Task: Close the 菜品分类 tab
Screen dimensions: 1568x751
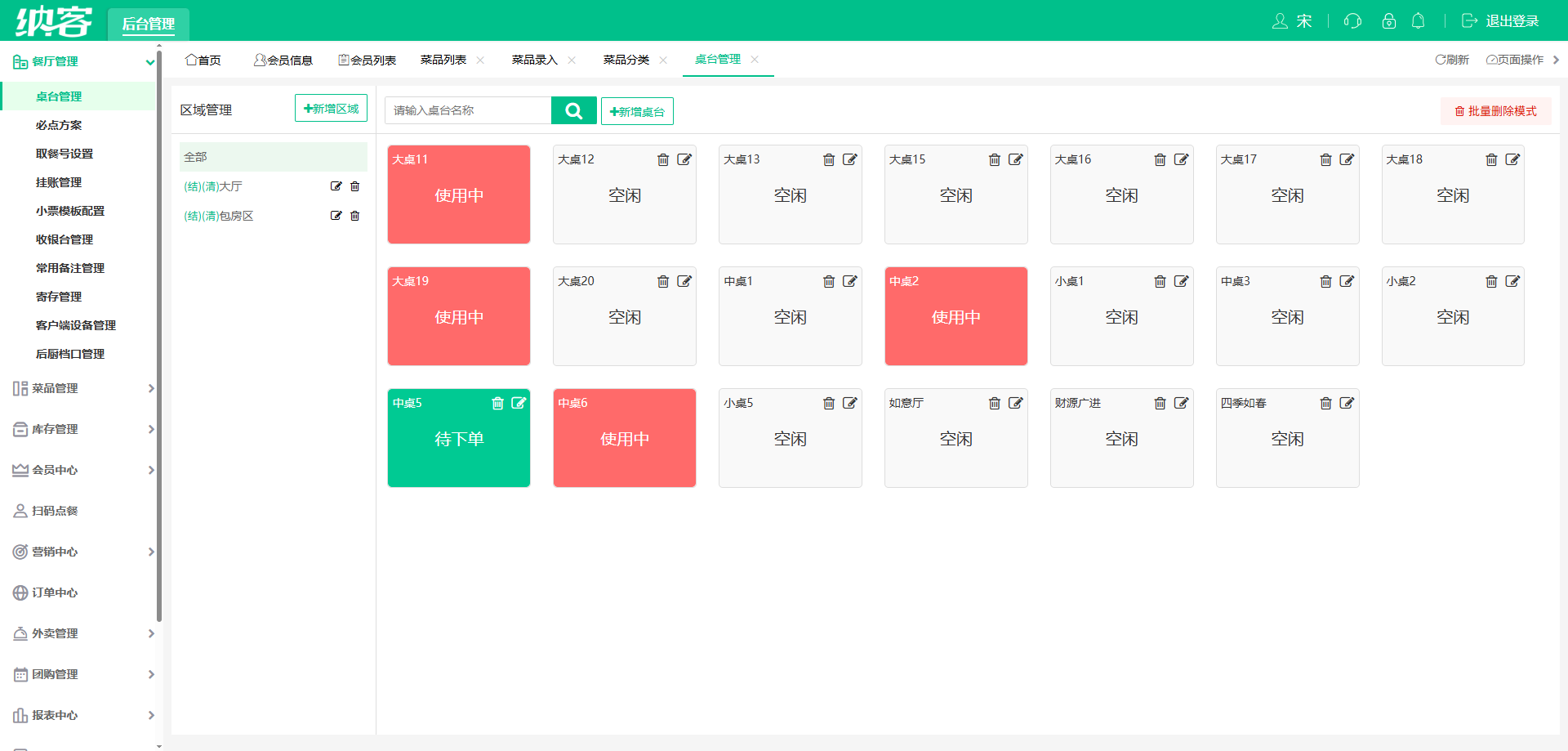Action: point(663,60)
